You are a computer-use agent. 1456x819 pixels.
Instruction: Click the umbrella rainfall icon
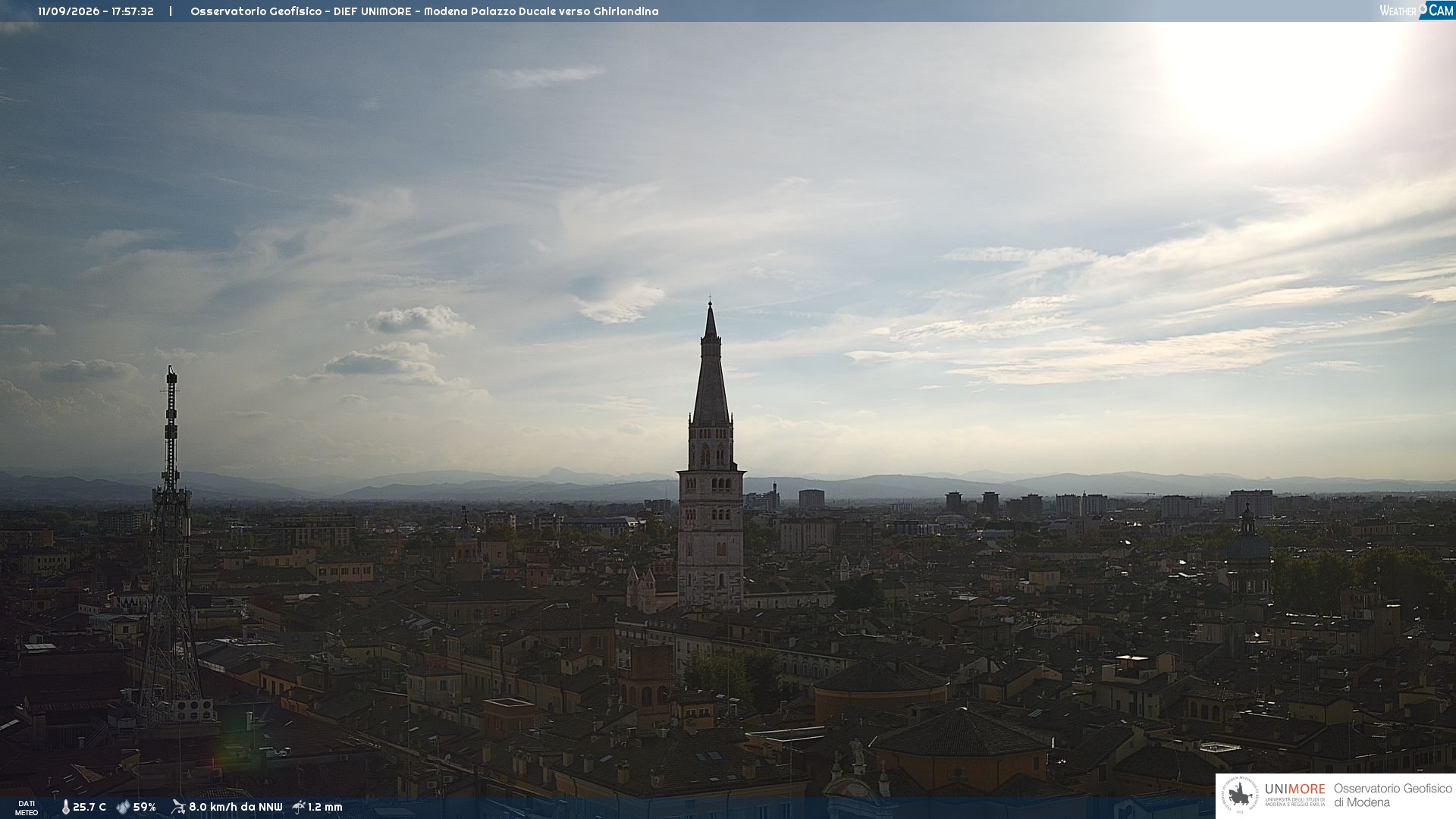click(x=299, y=807)
